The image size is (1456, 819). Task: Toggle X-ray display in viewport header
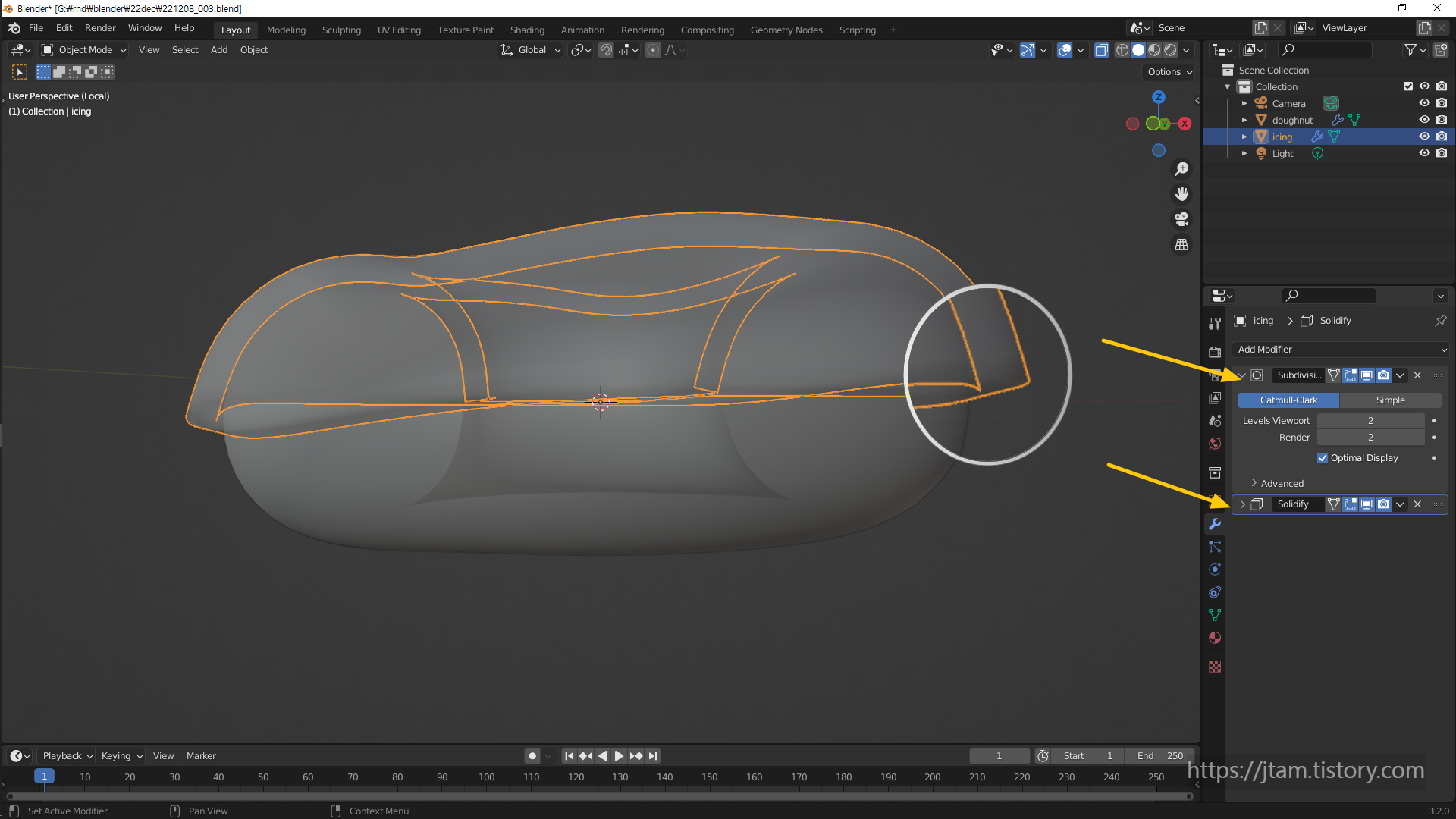pos(1102,50)
